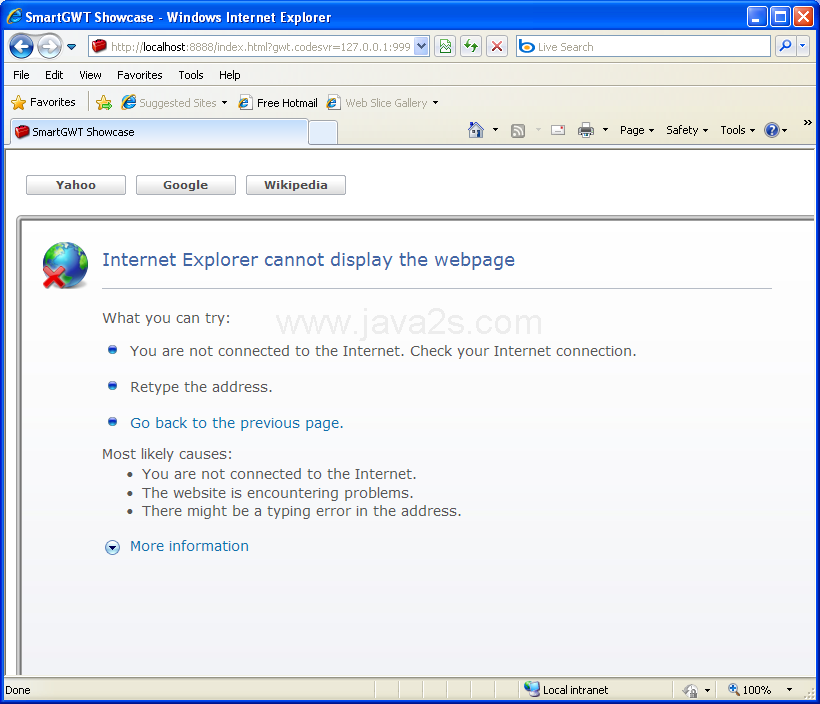Select the SmartGWT Showcase tab
The image size is (820, 704).
coord(159,132)
